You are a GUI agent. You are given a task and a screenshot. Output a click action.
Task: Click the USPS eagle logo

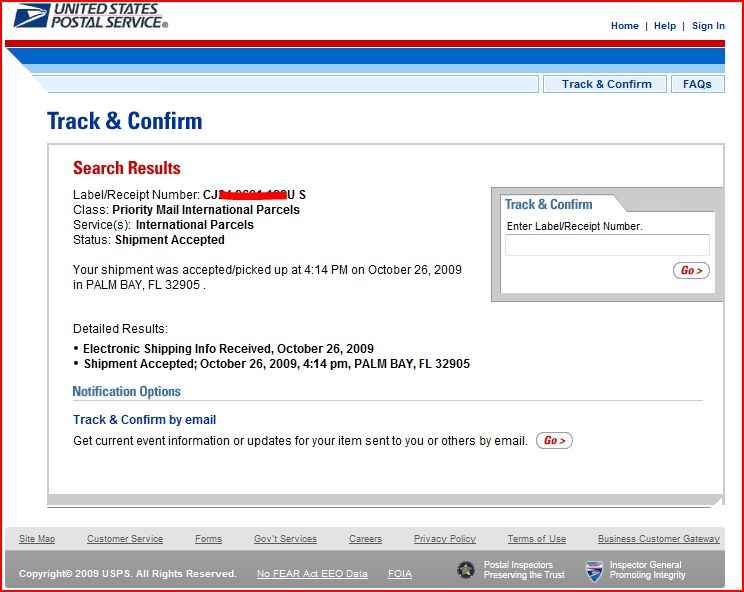[32, 15]
